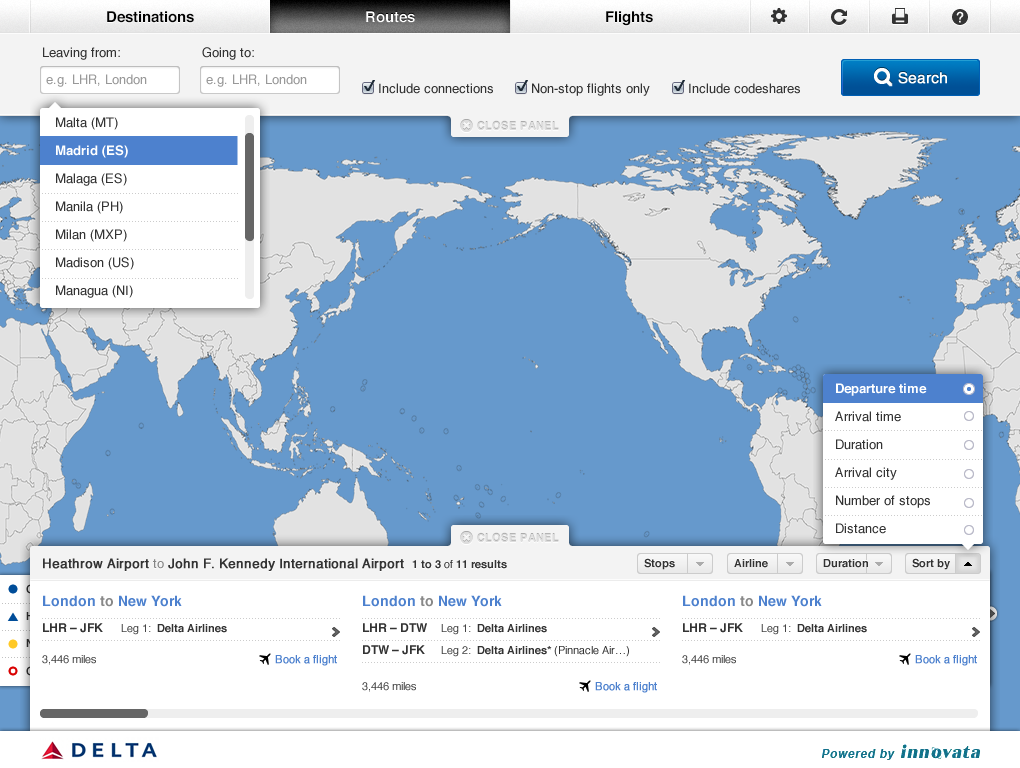
Task: Click Book a flight in first result
Action: pyautogui.click(x=306, y=659)
